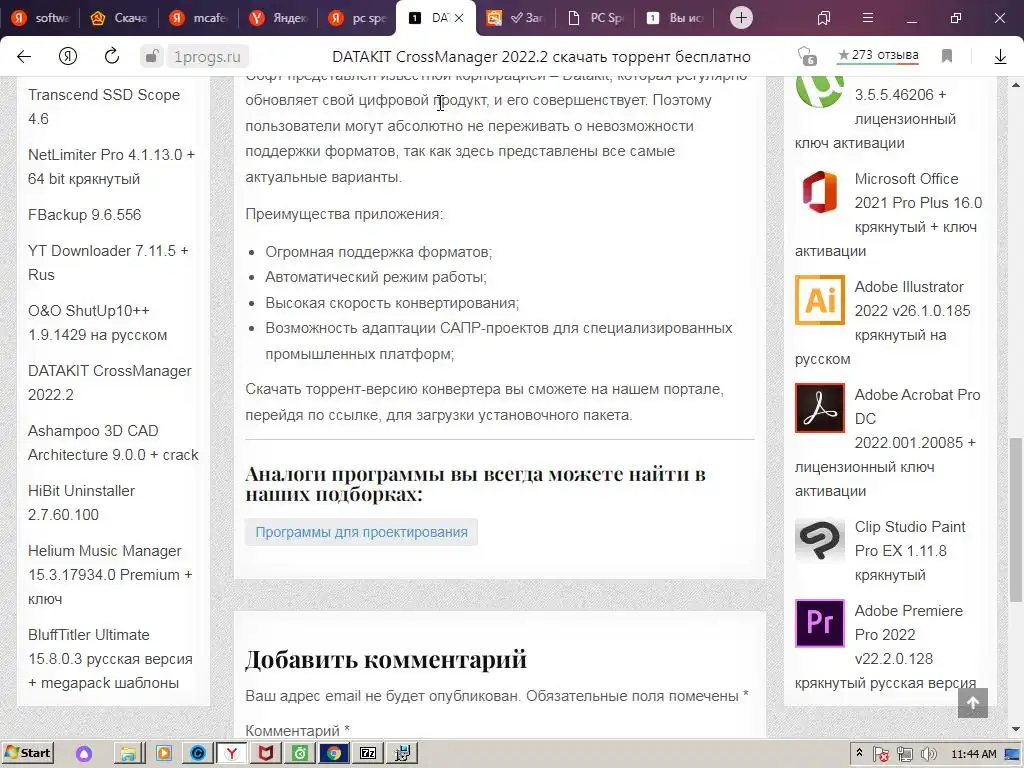Screen dimensions: 1024x768
Task: Open the file explorer taskbar icon
Action: pos(129,754)
